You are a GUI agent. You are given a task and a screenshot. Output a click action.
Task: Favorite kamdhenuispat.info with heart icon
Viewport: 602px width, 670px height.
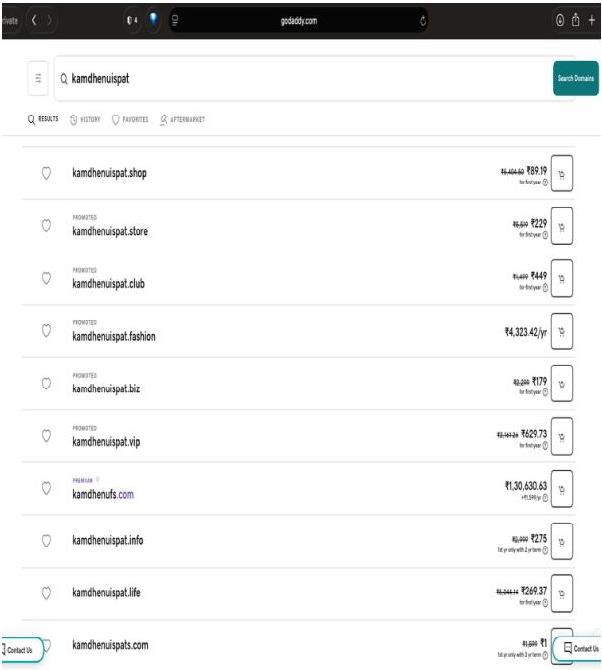(x=46, y=541)
